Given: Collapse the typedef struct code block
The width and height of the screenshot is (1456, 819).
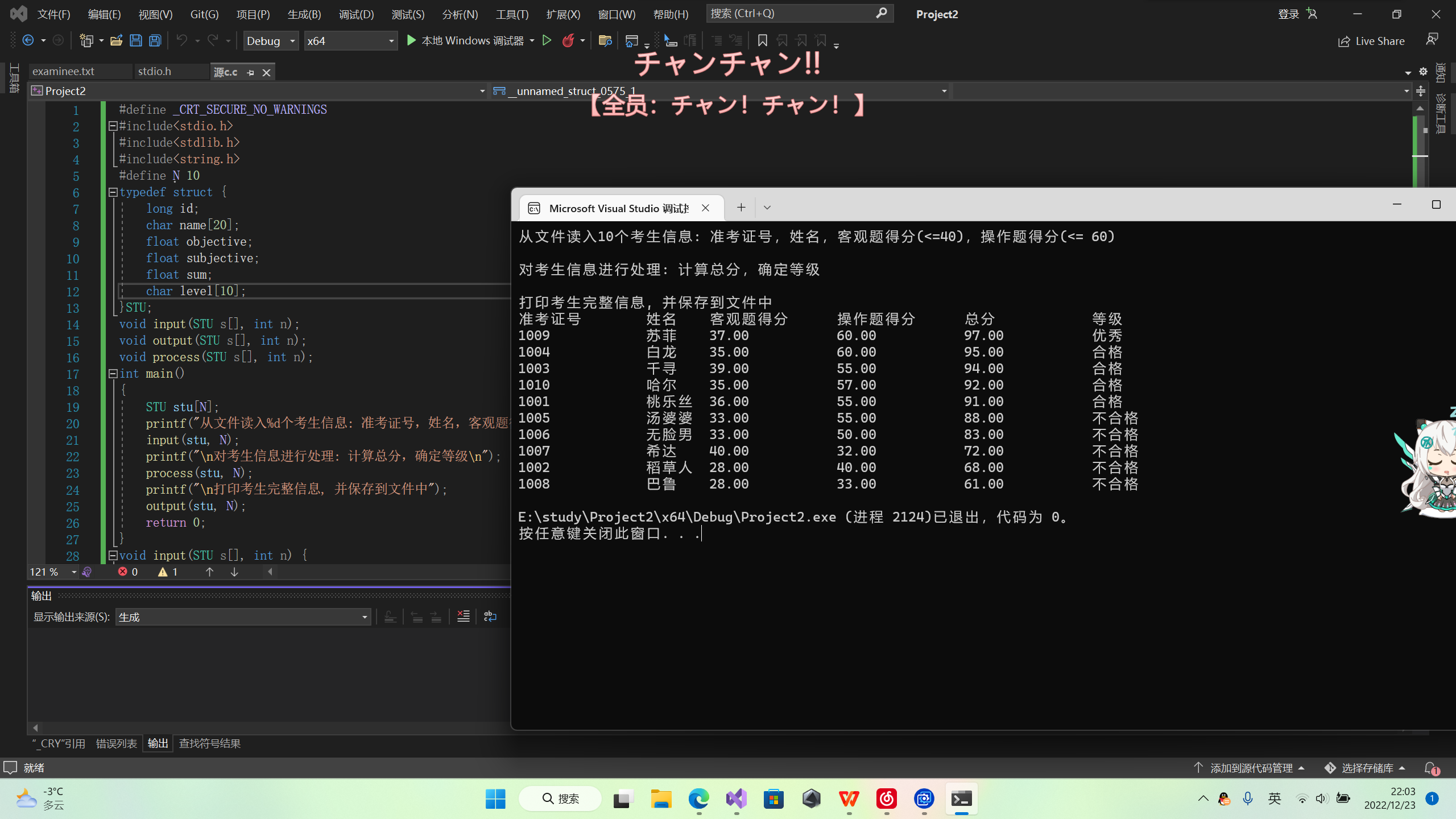Looking at the screenshot, I should click(113, 192).
